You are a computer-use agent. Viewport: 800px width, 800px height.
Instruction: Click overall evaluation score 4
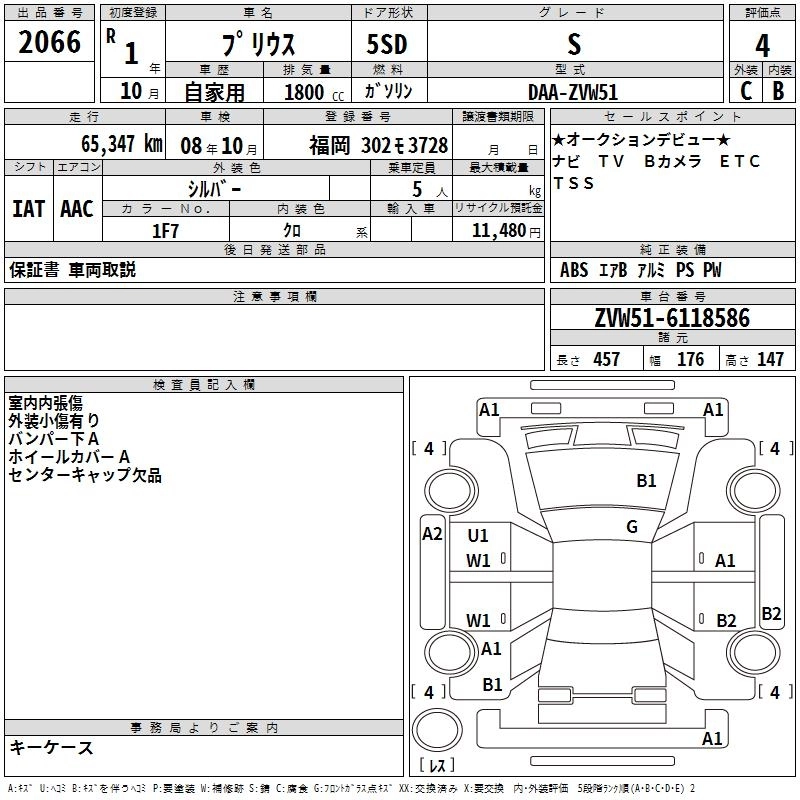[762, 46]
